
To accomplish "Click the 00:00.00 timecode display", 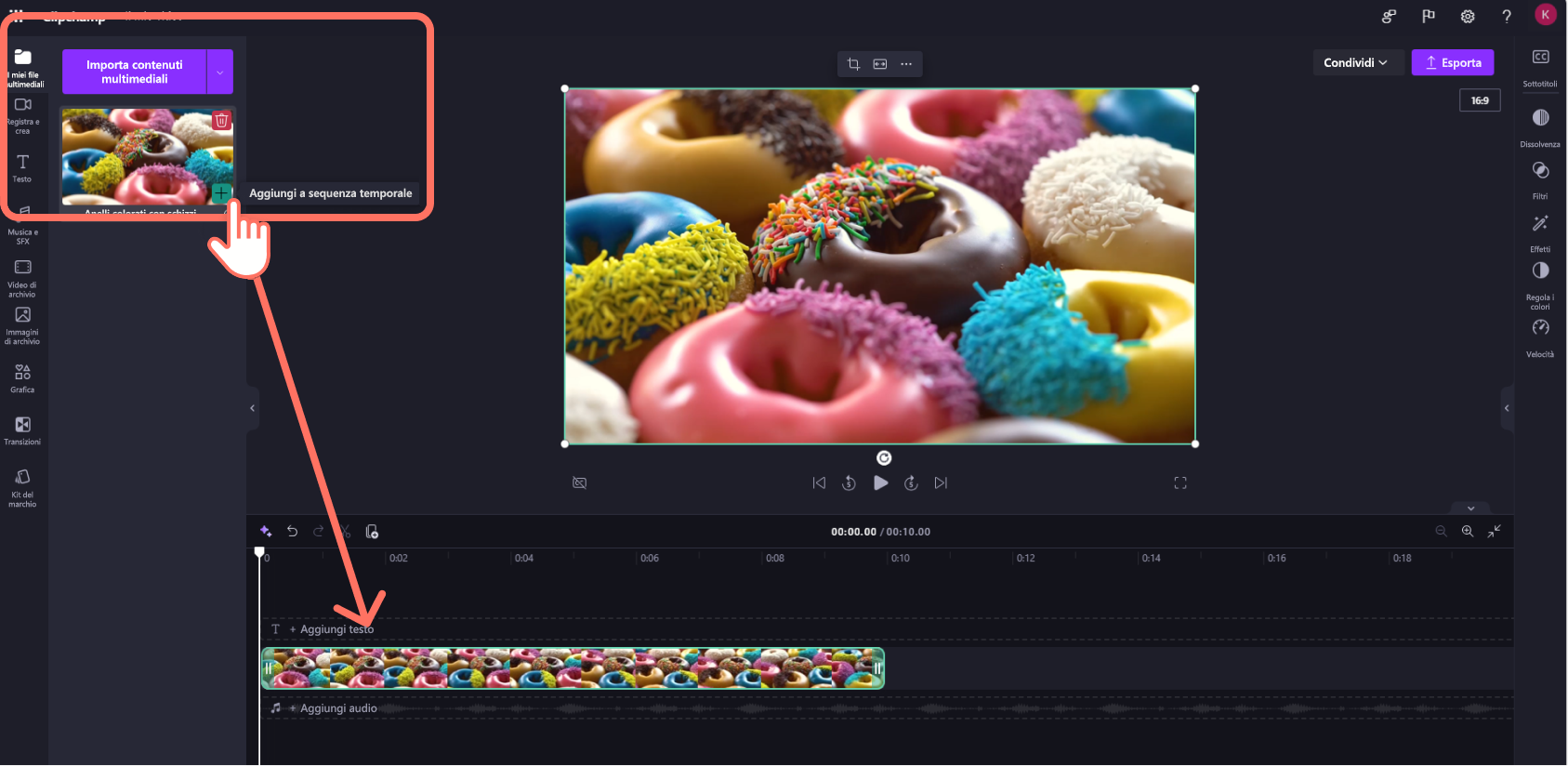I will coord(853,532).
